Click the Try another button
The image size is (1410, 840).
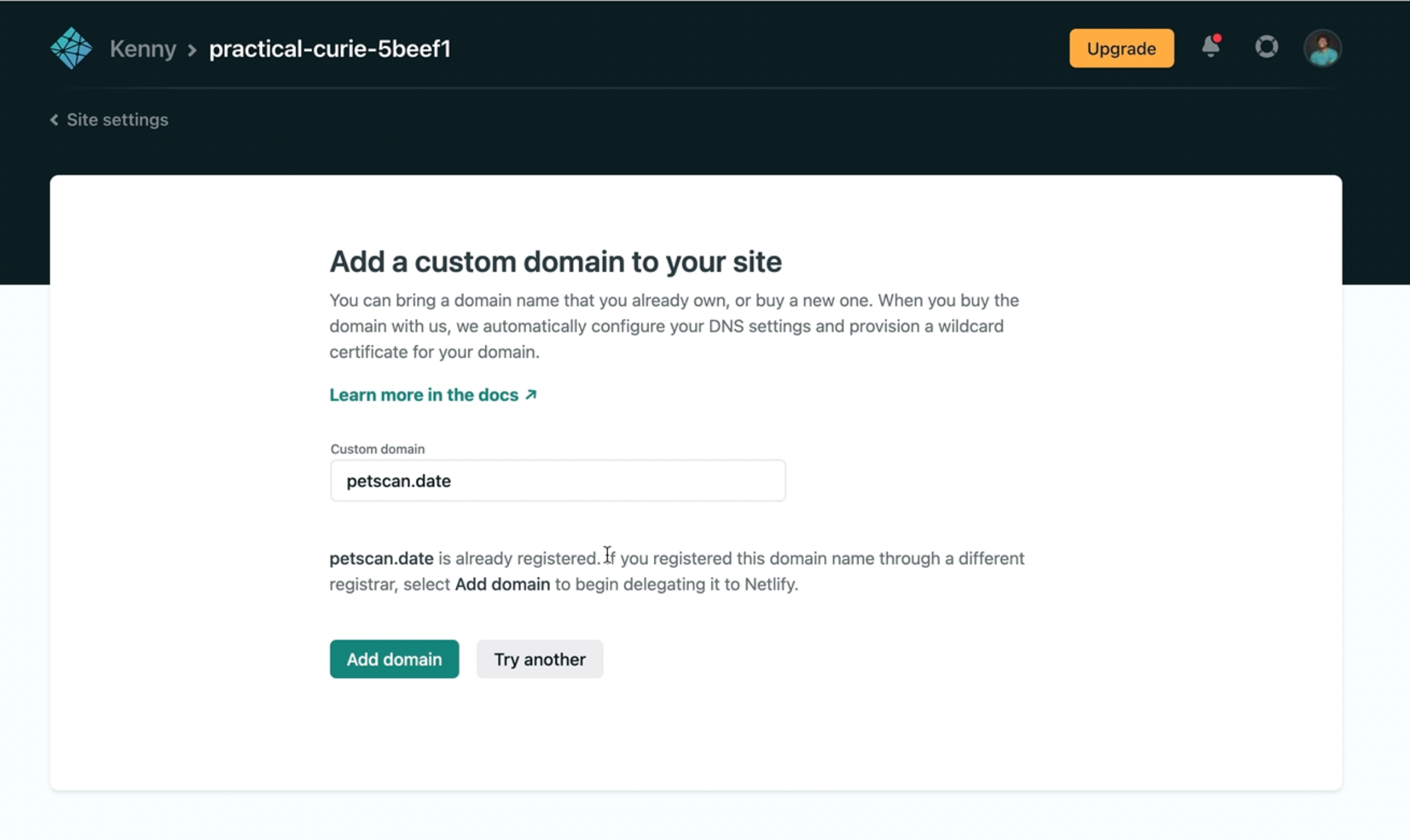(539, 658)
